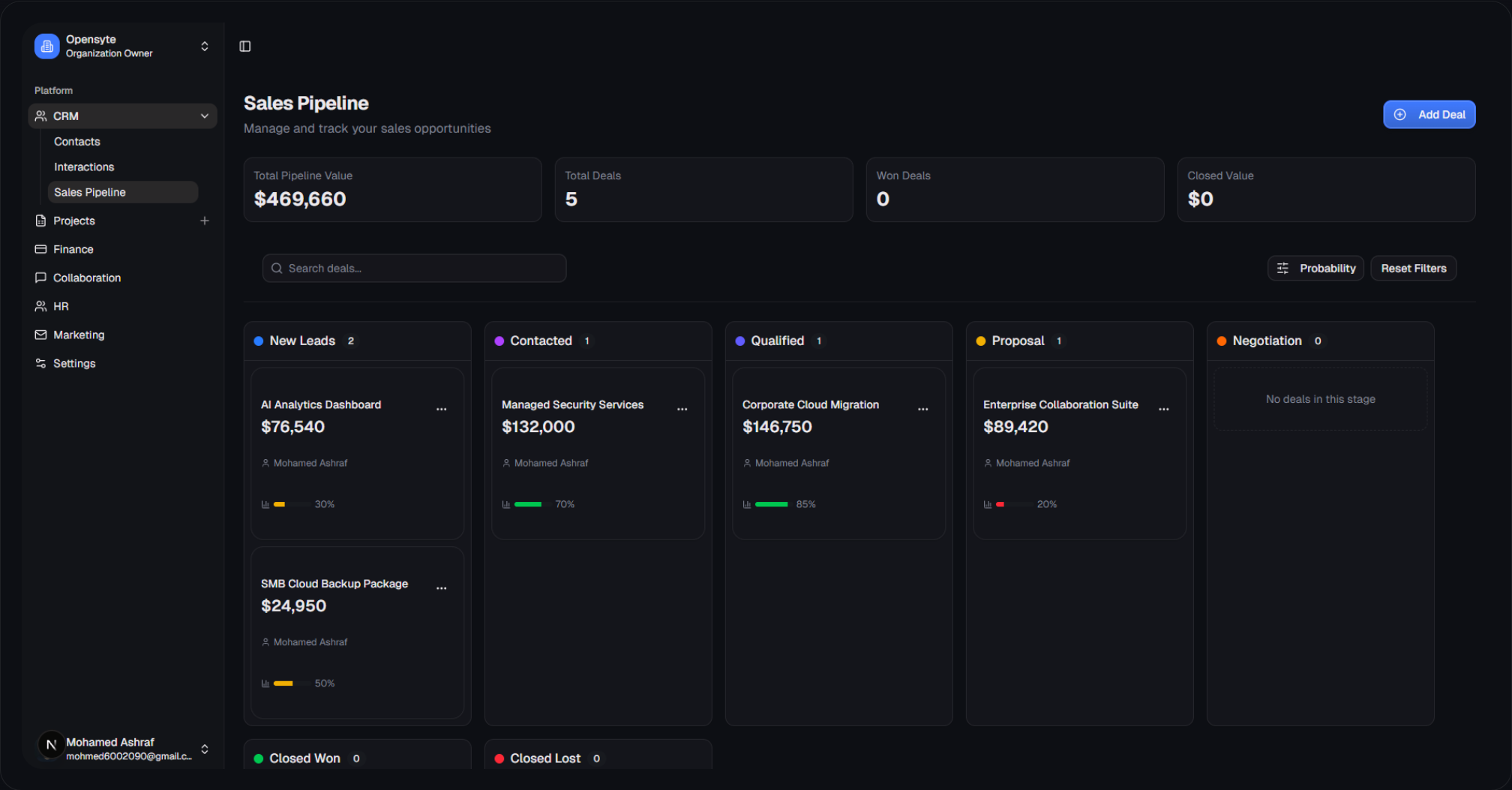Click the Finance icon in sidebar
The width and height of the screenshot is (1512, 790).
40,249
